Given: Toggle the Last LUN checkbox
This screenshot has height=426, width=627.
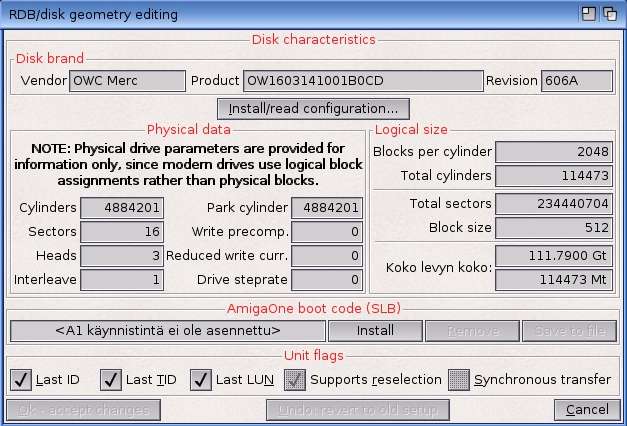Looking at the screenshot, I should point(201,380).
